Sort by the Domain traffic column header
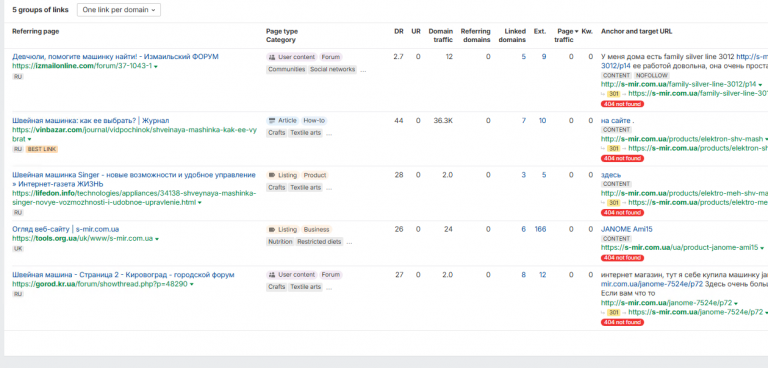This screenshot has width=768, height=368. click(440, 35)
